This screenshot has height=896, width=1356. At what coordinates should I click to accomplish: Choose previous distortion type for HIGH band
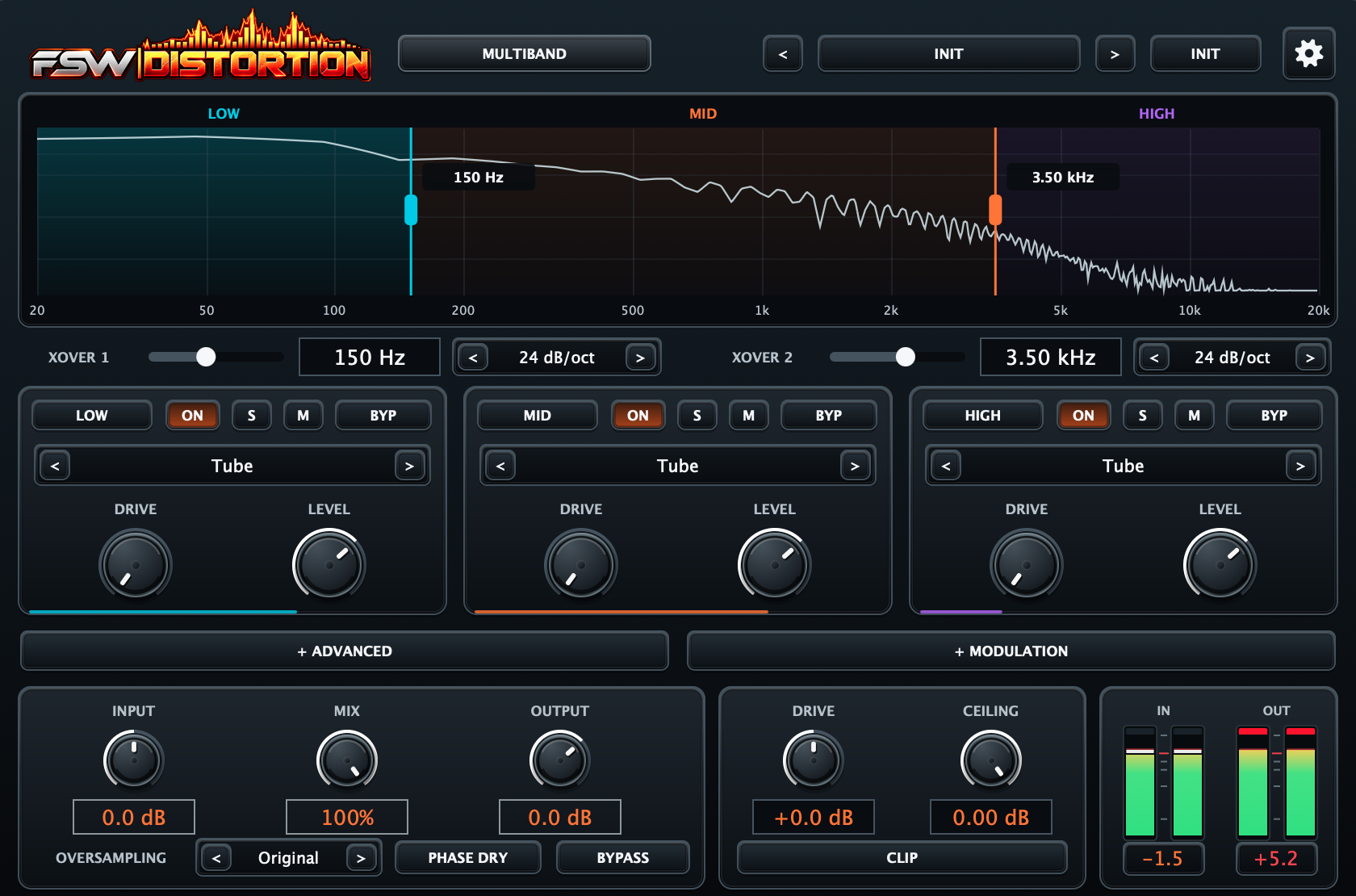[x=946, y=466]
